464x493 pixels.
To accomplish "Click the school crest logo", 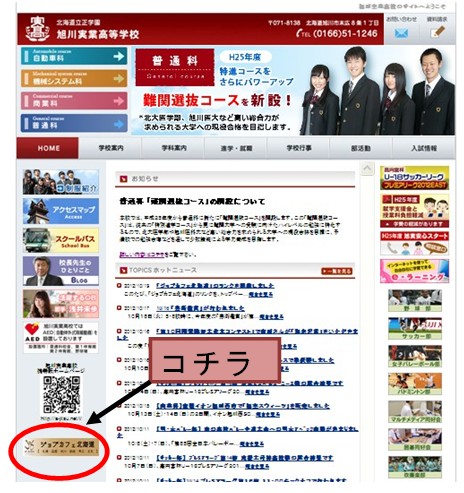I will [37, 29].
